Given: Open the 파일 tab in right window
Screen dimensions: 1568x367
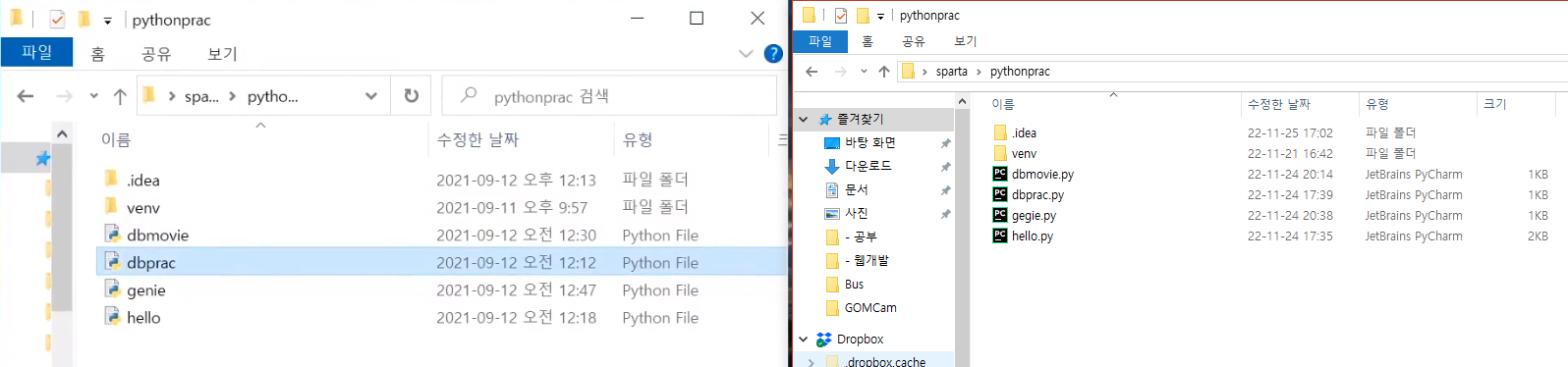Looking at the screenshot, I should click(820, 41).
